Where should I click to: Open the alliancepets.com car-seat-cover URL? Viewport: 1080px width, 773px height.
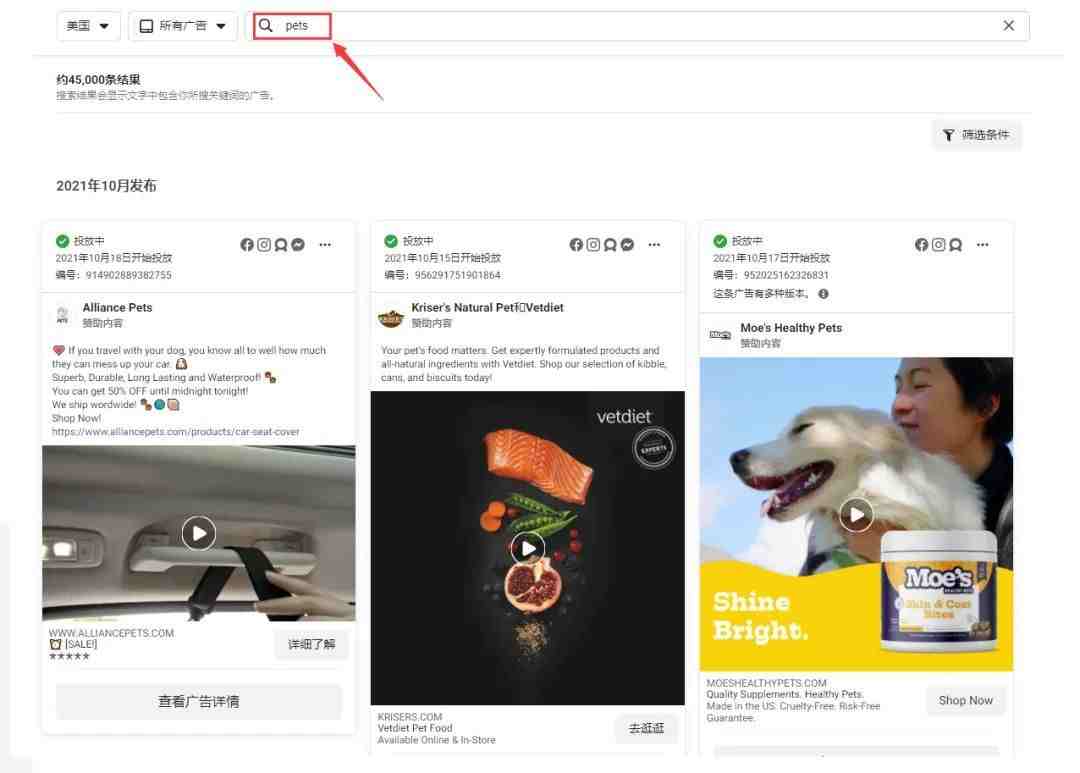click(176, 432)
